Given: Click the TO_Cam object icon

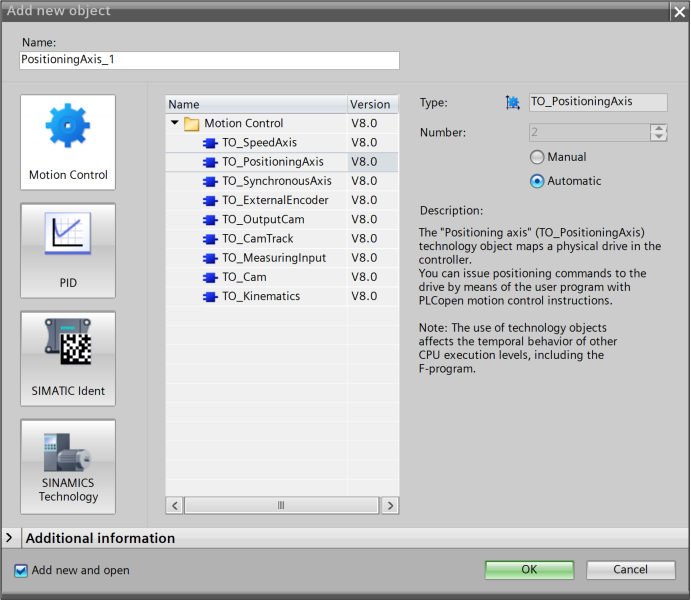Looking at the screenshot, I should pos(210,278).
